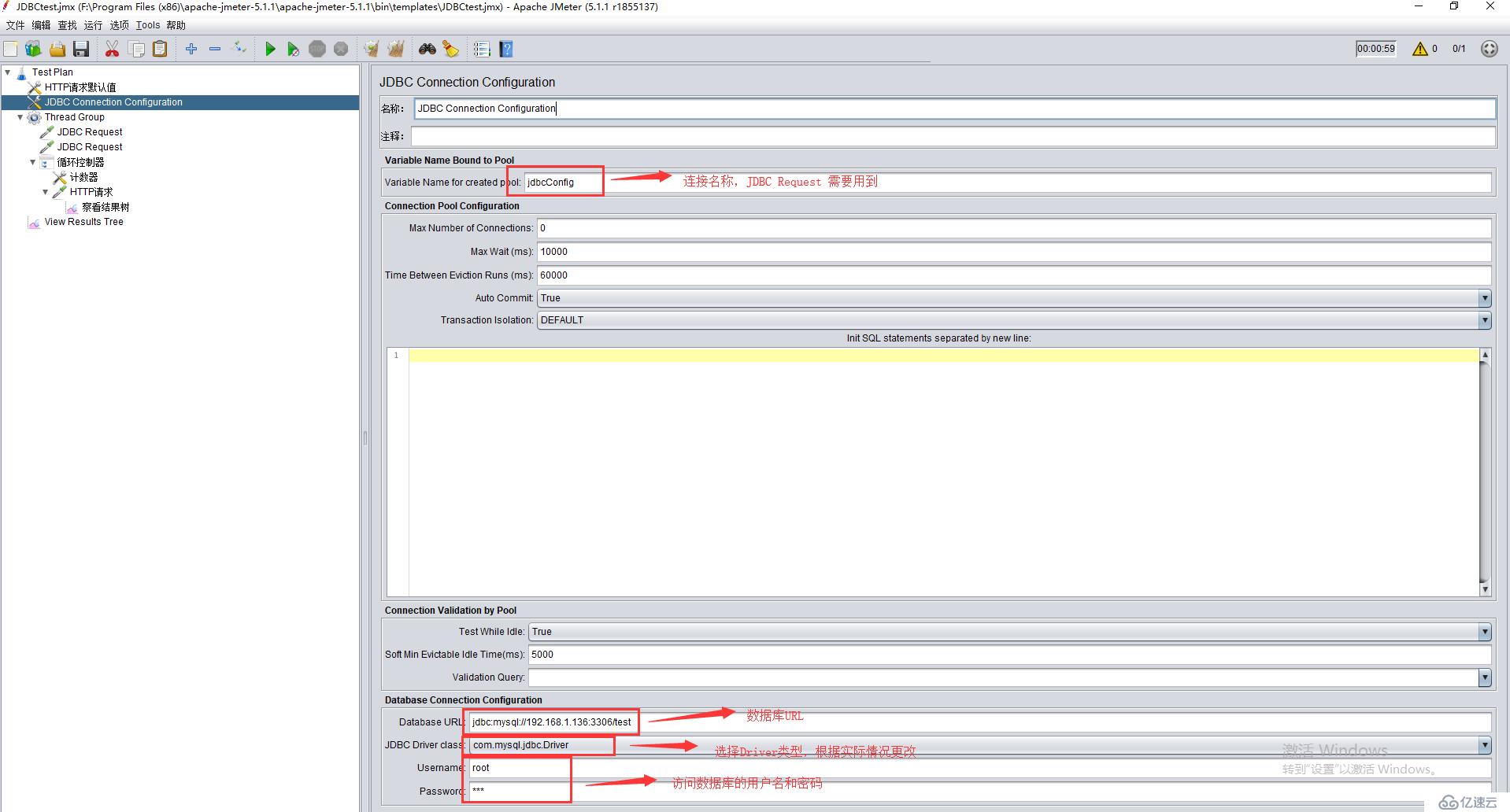Screen dimensions: 1510x812
Task: Copy the selected element
Action: tap(136, 49)
